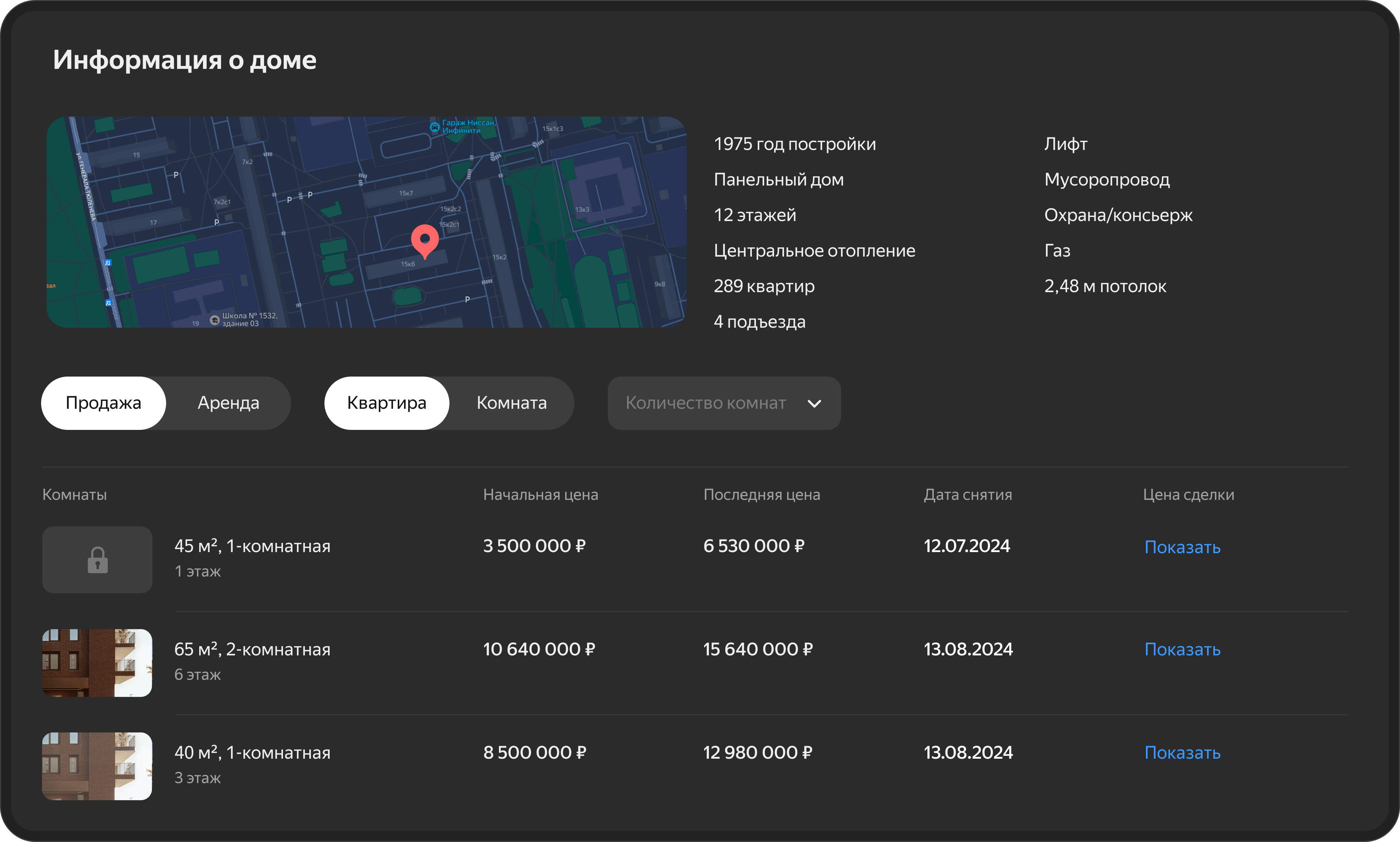Image resolution: width=1400 pixels, height=842 pixels.
Task: Click building label 15к6 on map
Action: pos(407,264)
